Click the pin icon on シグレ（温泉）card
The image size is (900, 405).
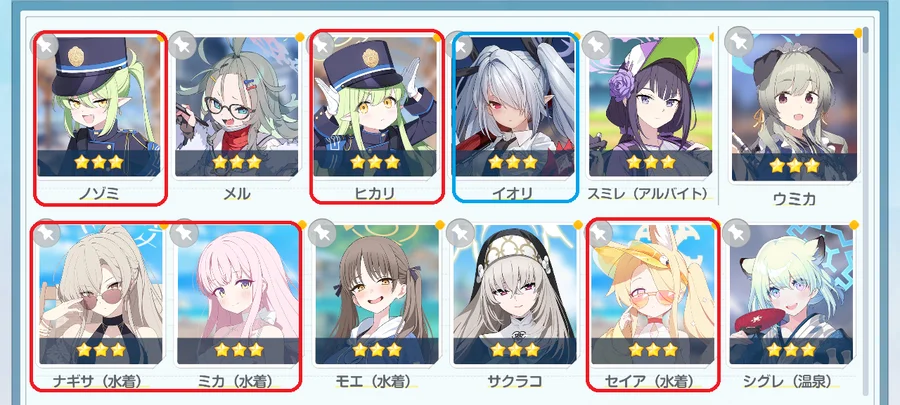[736, 233]
